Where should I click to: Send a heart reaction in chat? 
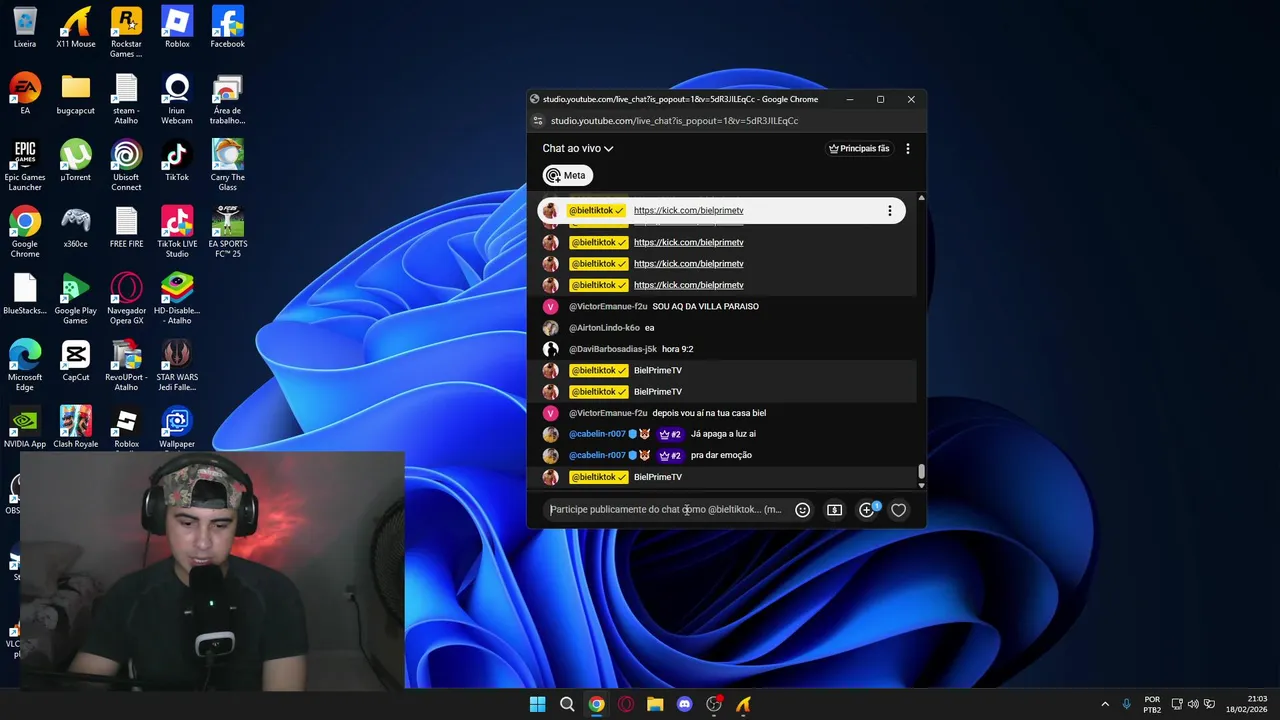[x=898, y=510]
